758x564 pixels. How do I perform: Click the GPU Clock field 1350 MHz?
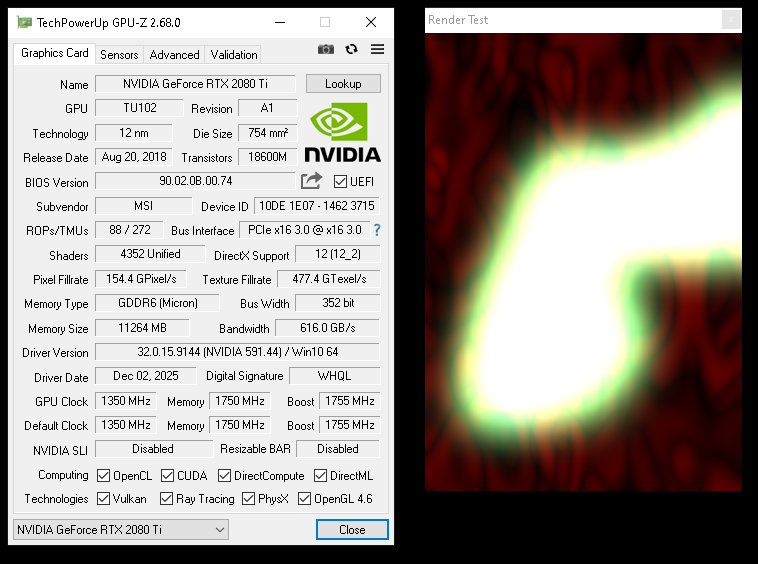126,401
